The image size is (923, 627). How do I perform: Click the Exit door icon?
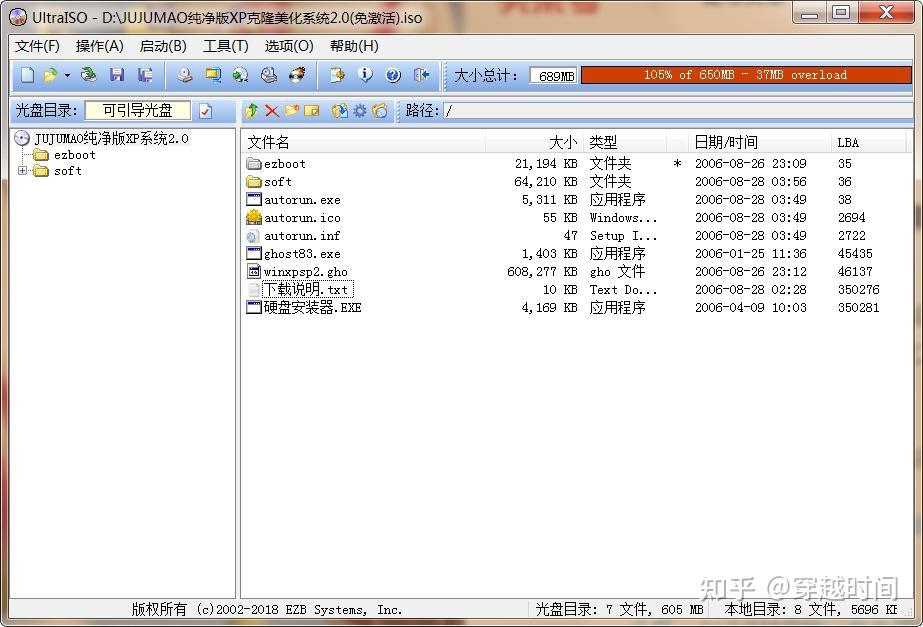pos(421,75)
